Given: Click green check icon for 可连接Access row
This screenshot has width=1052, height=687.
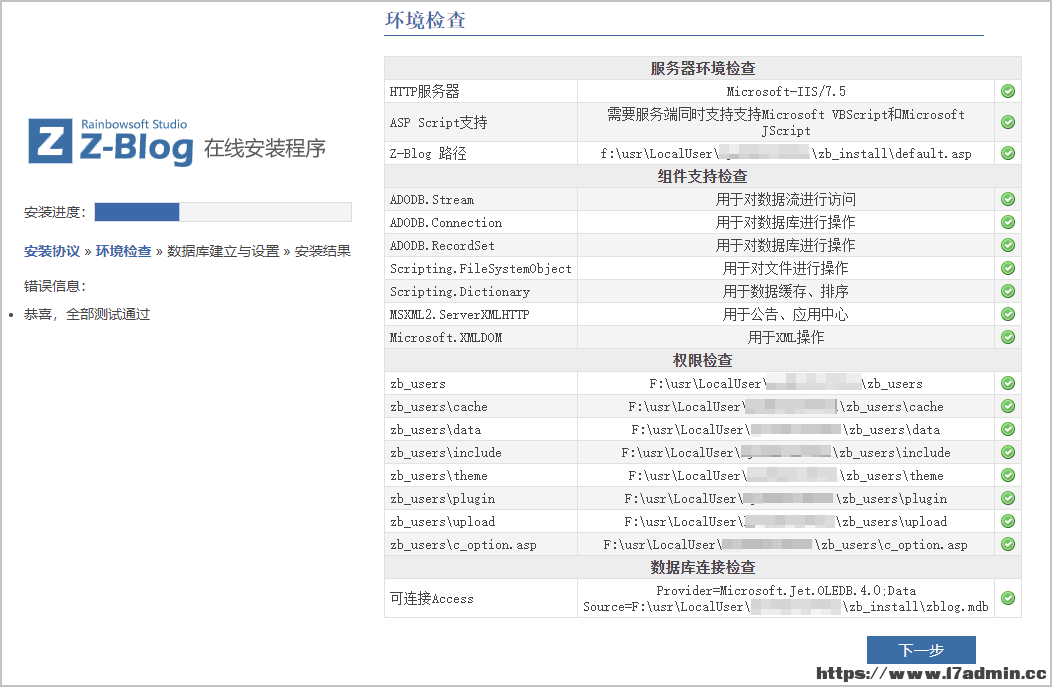Looking at the screenshot, I should [1008, 598].
